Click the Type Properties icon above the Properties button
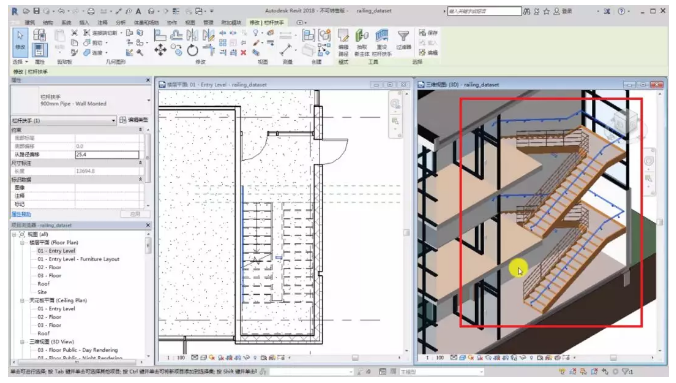The image size is (676, 383). coord(39,35)
